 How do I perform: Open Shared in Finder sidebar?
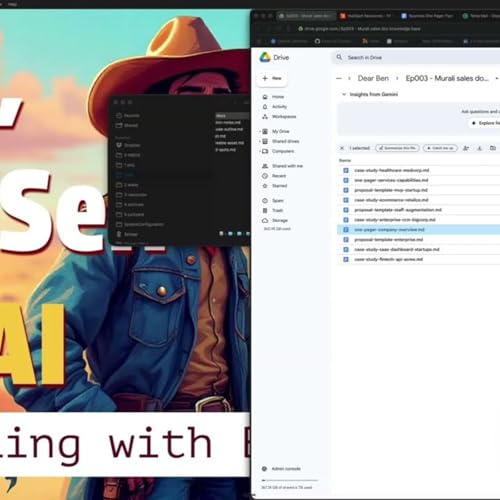[x=127, y=126]
